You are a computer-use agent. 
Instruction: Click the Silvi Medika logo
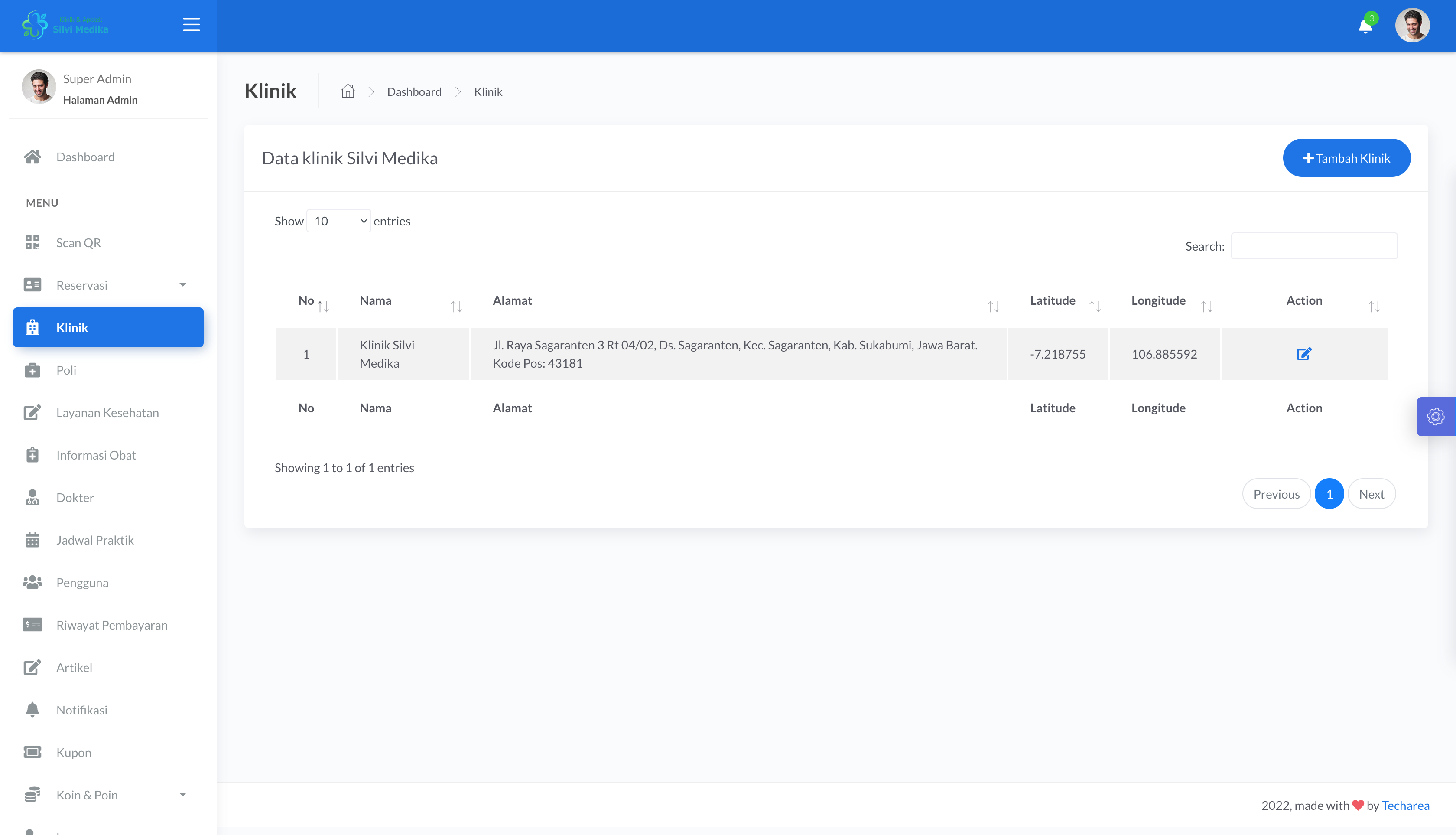pyautogui.click(x=65, y=25)
